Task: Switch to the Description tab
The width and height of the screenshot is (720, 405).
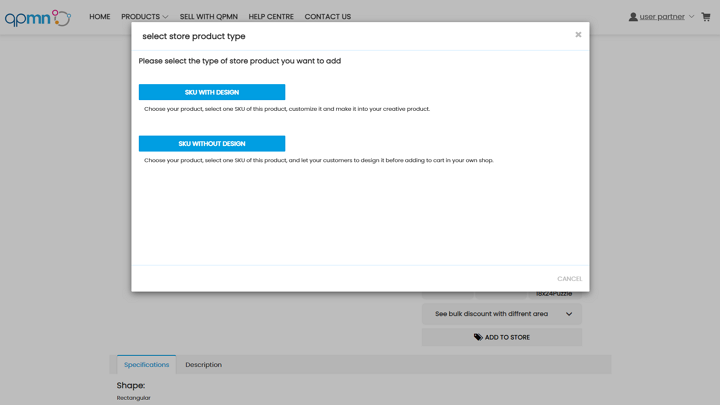Action: coord(203,365)
